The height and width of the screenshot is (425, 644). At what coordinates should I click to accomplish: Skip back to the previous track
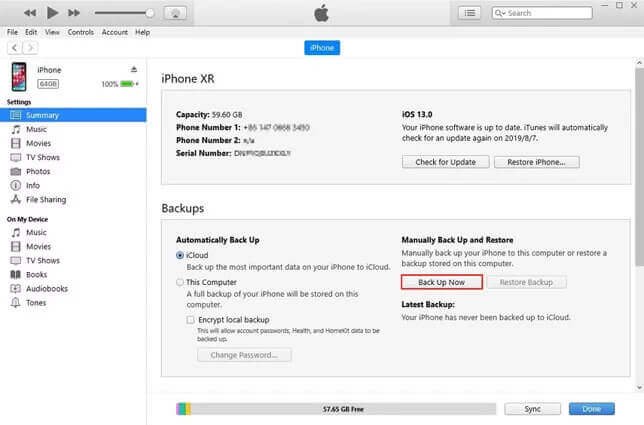pos(29,13)
